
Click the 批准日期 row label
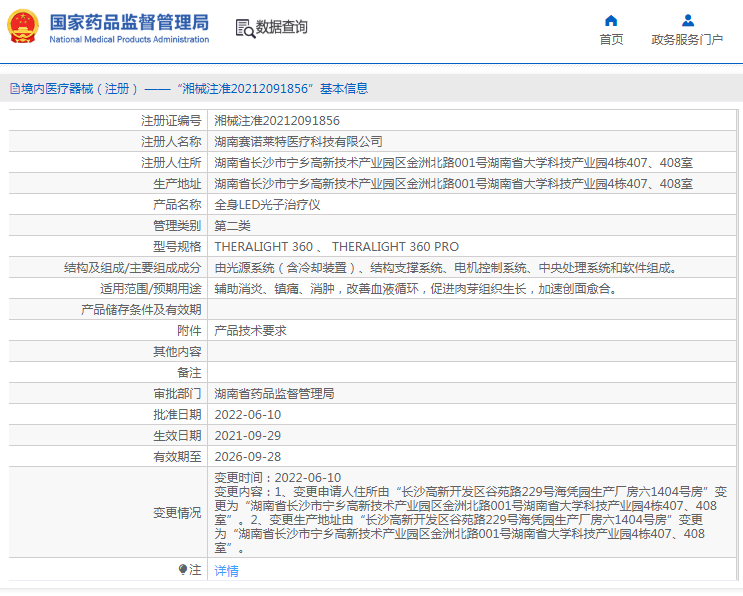pos(177,415)
